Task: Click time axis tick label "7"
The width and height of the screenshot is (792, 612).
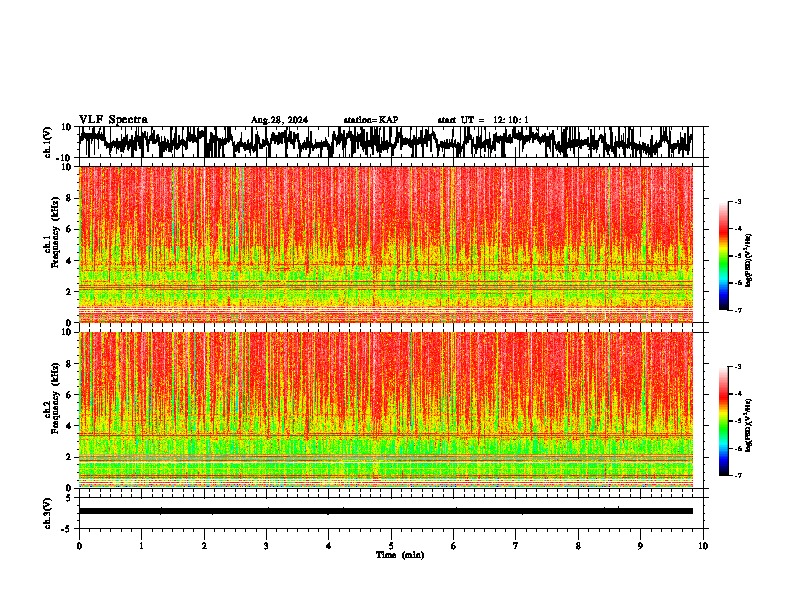Action: [516, 546]
